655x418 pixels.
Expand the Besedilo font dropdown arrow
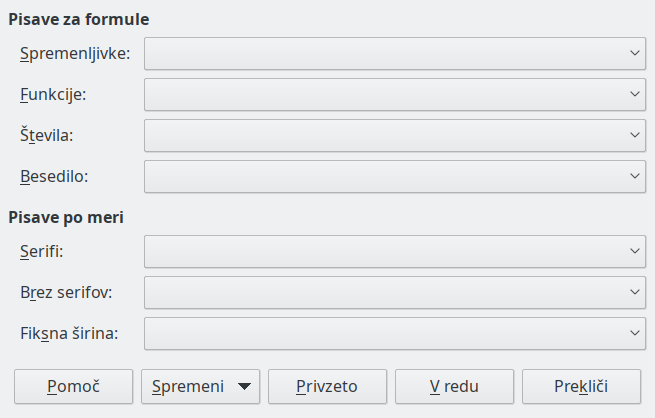[635, 176]
